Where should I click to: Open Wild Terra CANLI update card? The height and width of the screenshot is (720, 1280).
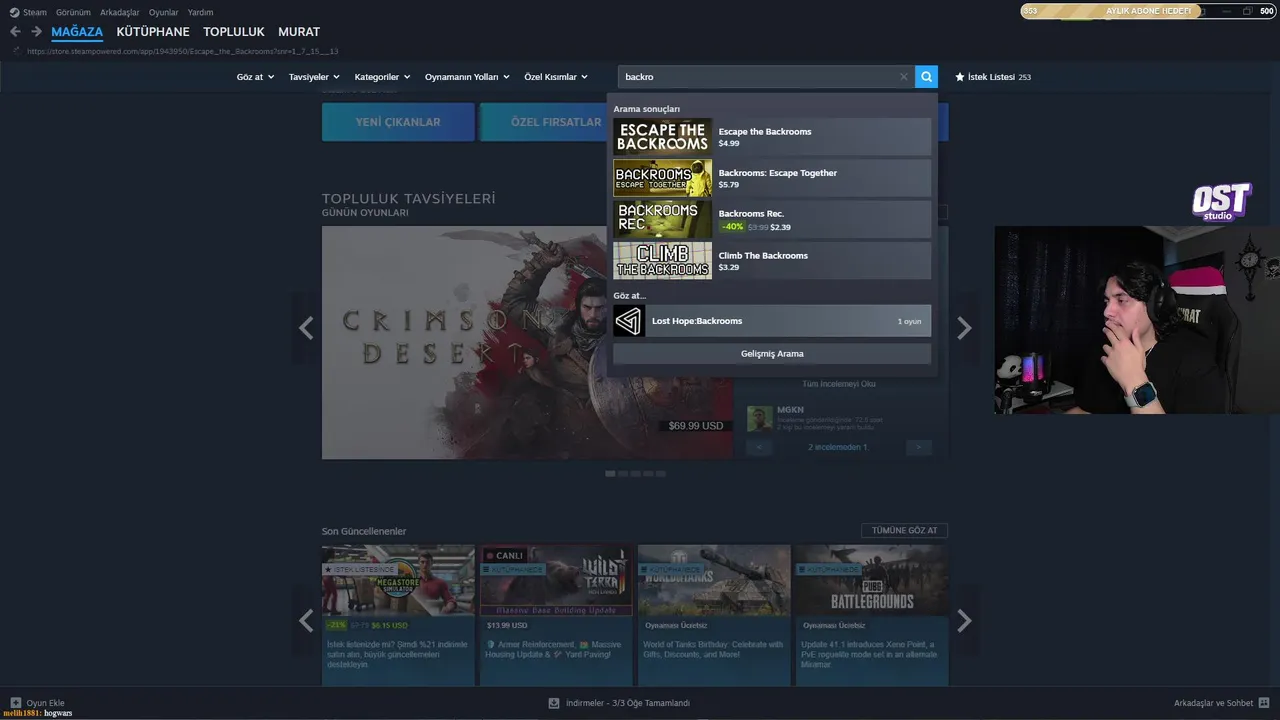556,614
